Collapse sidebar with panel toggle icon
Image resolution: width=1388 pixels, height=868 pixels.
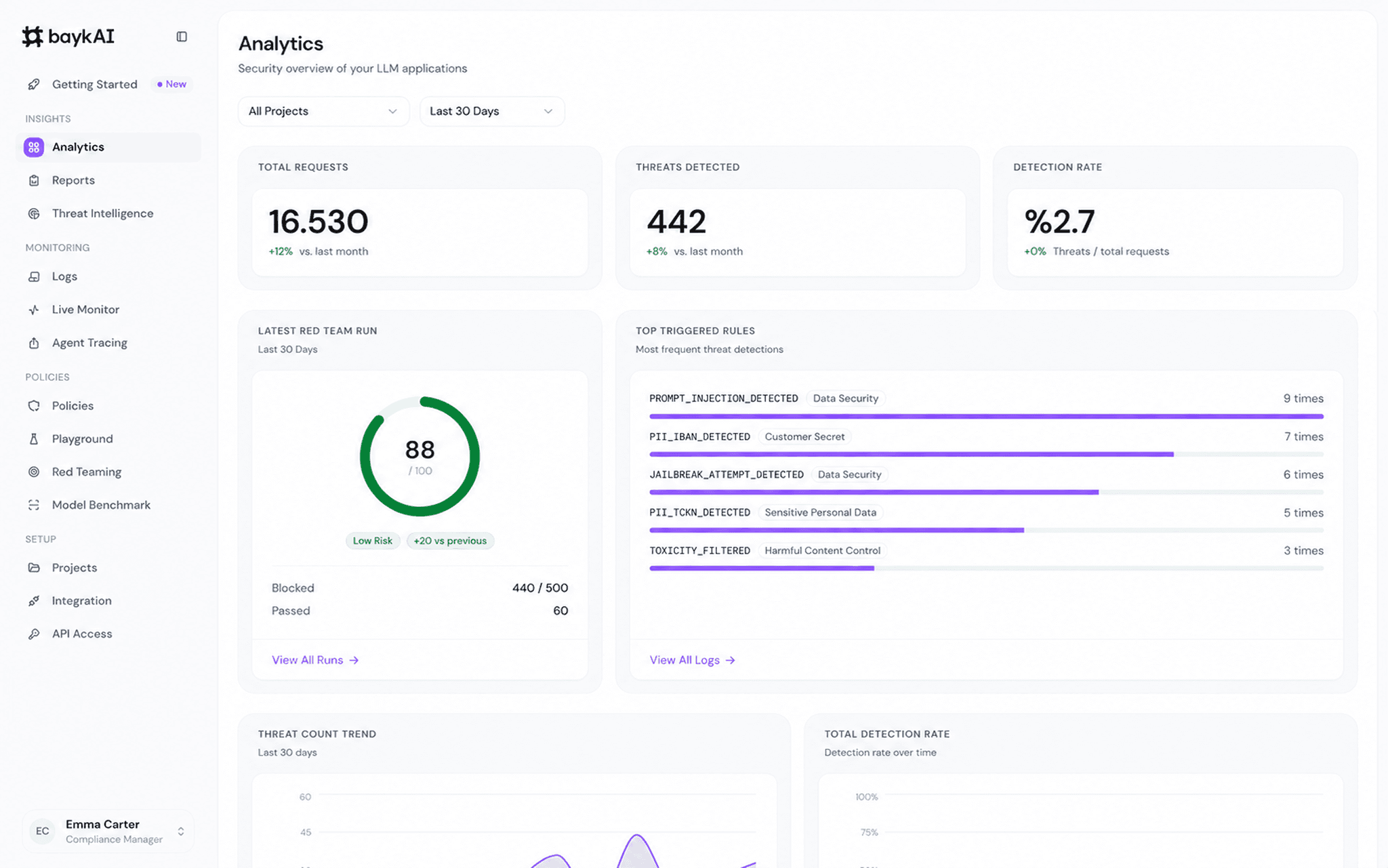click(x=182, y=37)
